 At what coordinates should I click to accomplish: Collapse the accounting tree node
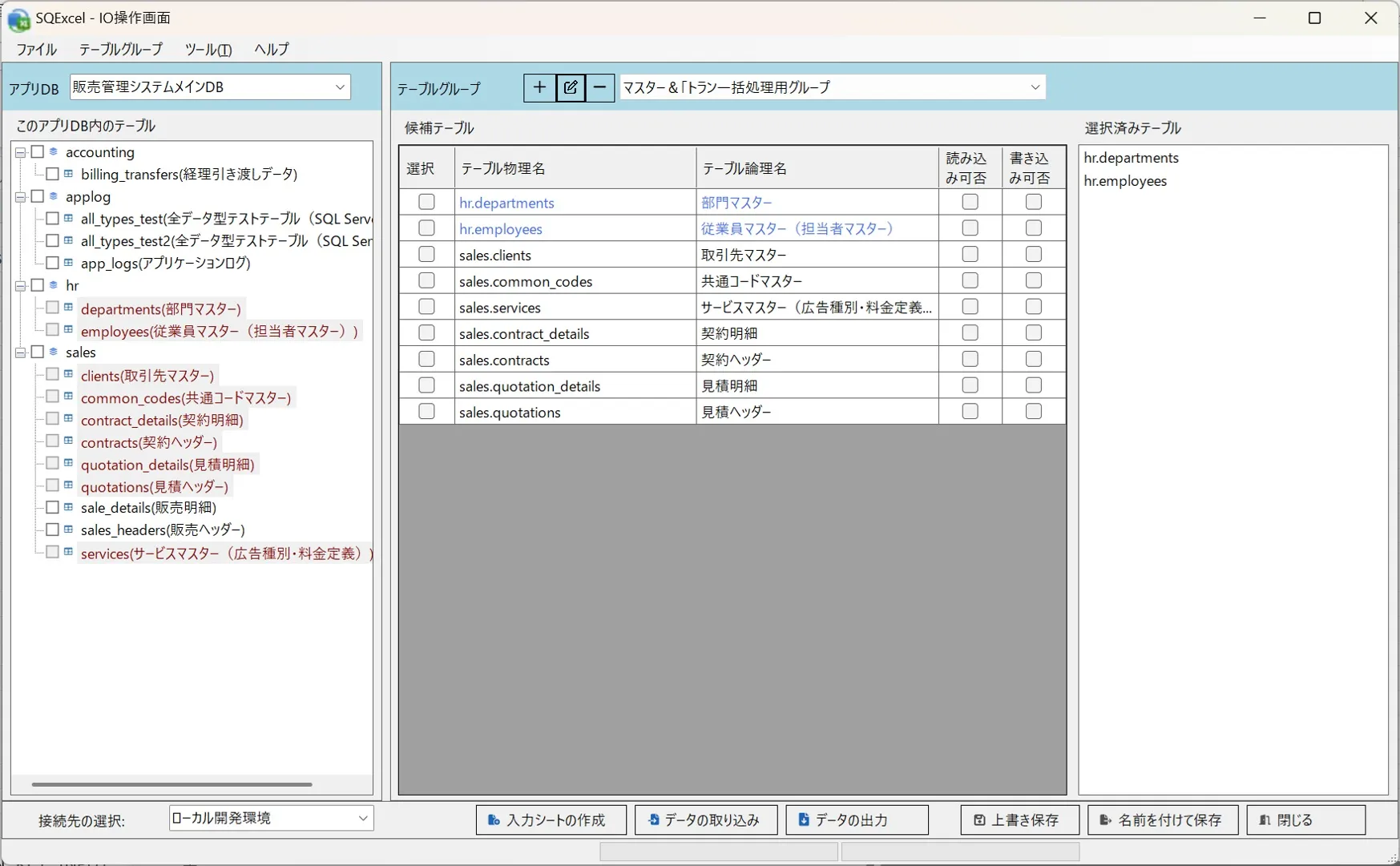point(21,152)
